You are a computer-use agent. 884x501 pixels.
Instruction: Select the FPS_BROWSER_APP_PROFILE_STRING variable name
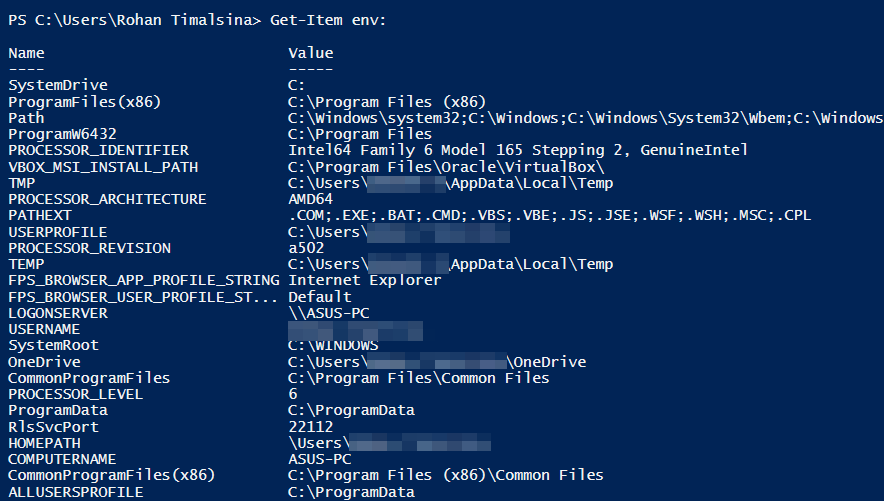(144, 280)
